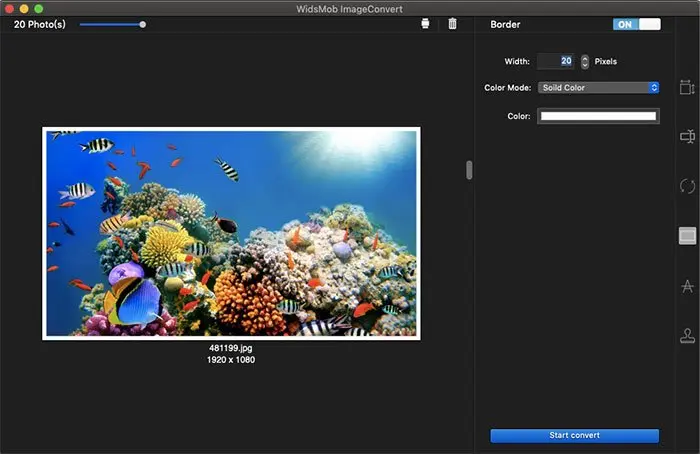This screenshot has width=700, height=454.
Task: Click the green fullscreen window button
Action: (39, 8)
